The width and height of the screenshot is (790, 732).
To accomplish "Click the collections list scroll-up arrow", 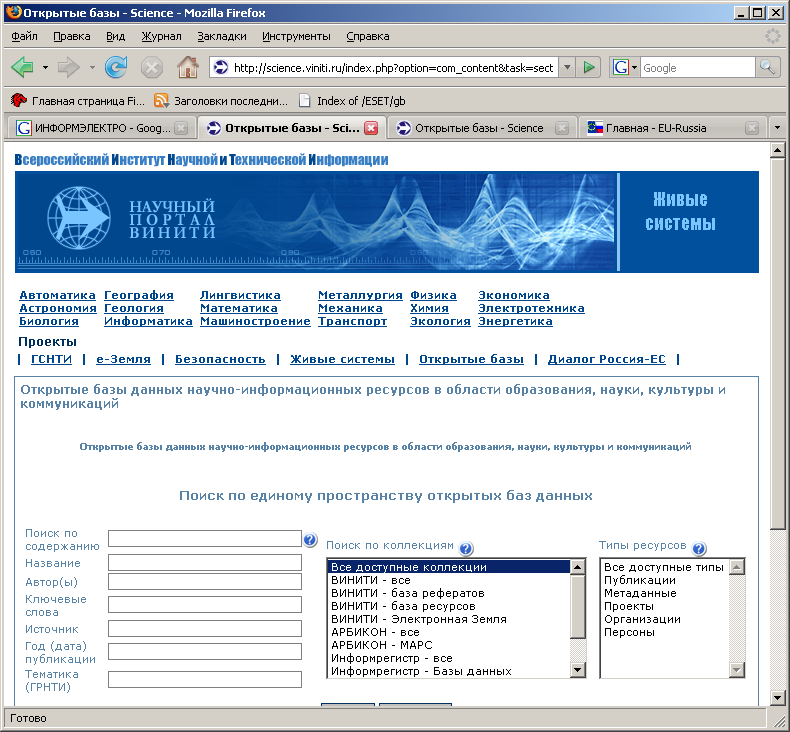I will point(577,567).
